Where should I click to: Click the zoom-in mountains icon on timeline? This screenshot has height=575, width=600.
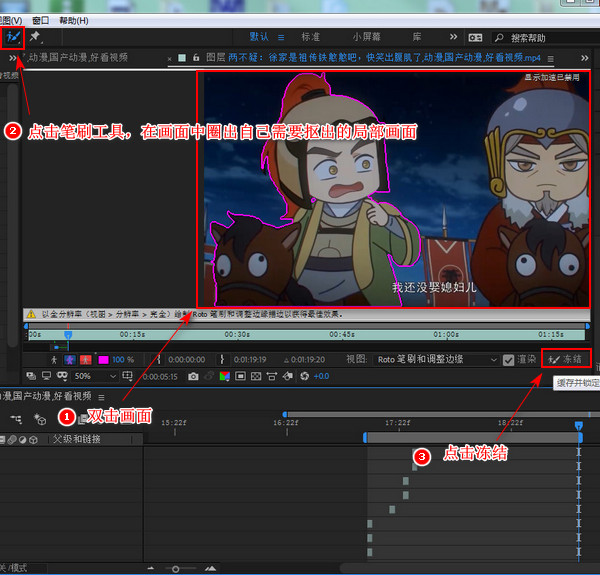[210, 569]
